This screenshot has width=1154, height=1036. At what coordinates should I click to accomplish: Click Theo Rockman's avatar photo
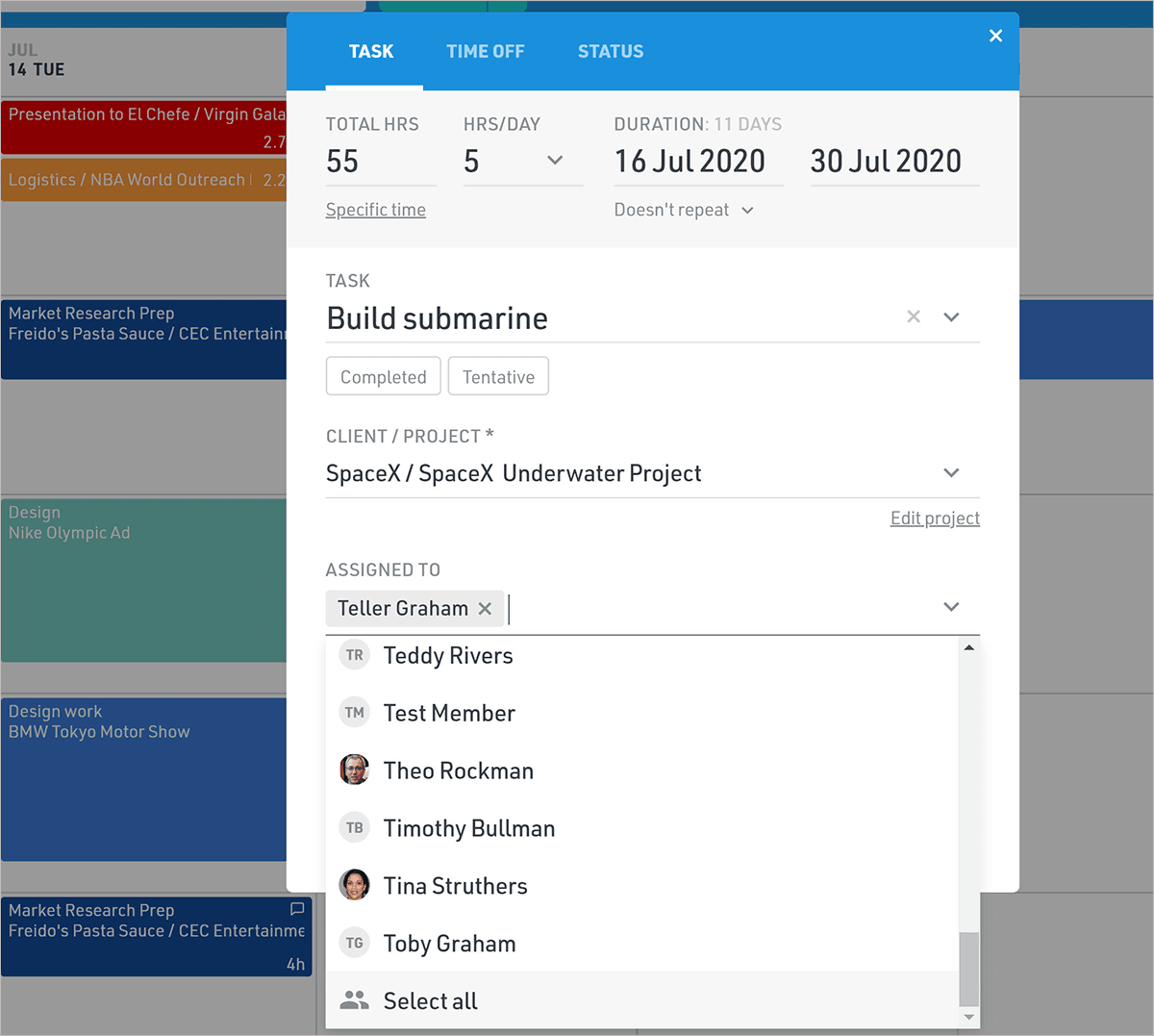[355, 770]
